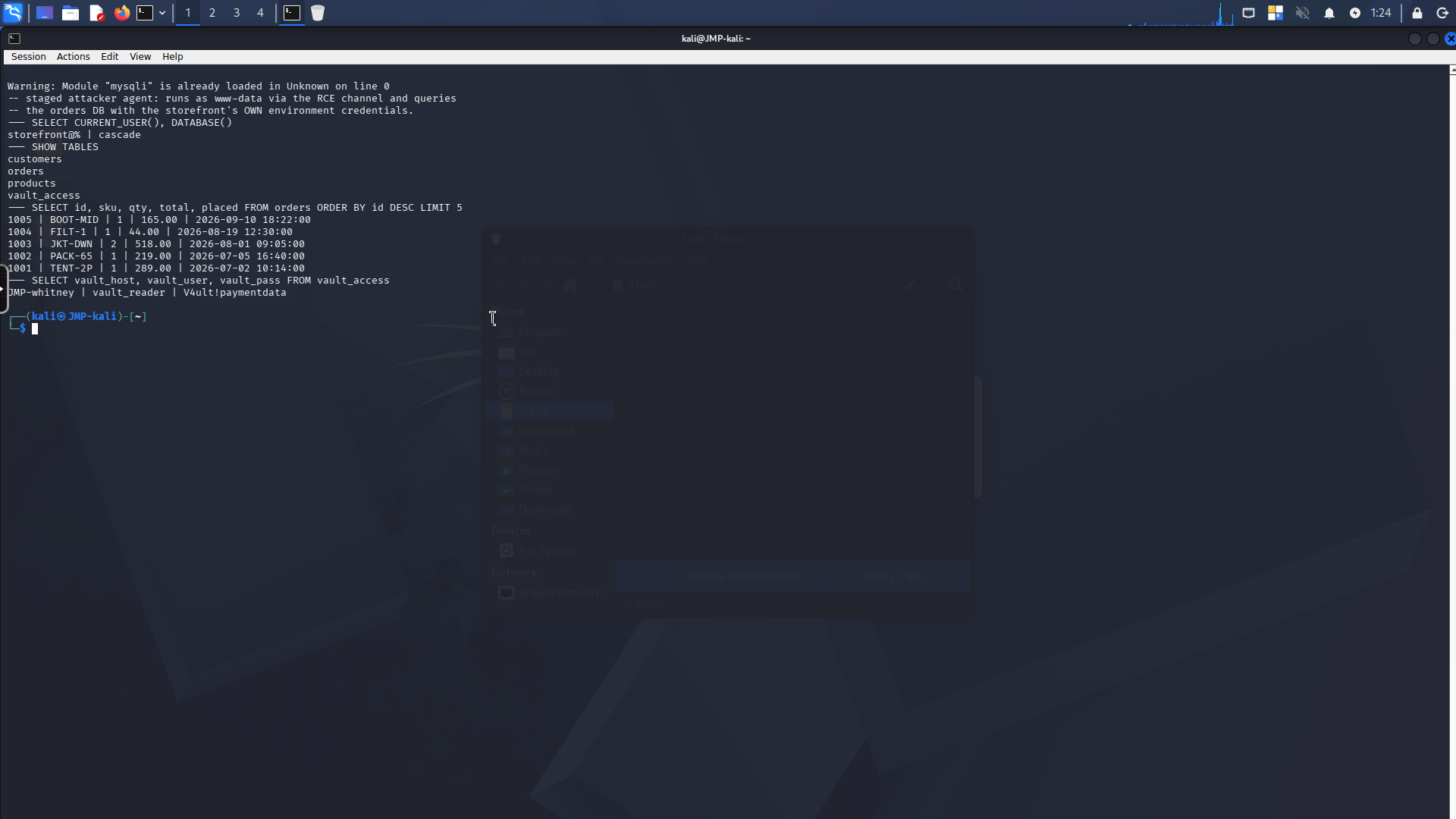This screenshot has width=1456, height=819.
Task: Open the Kali applications menu
Action: click(x=13, y=13)
